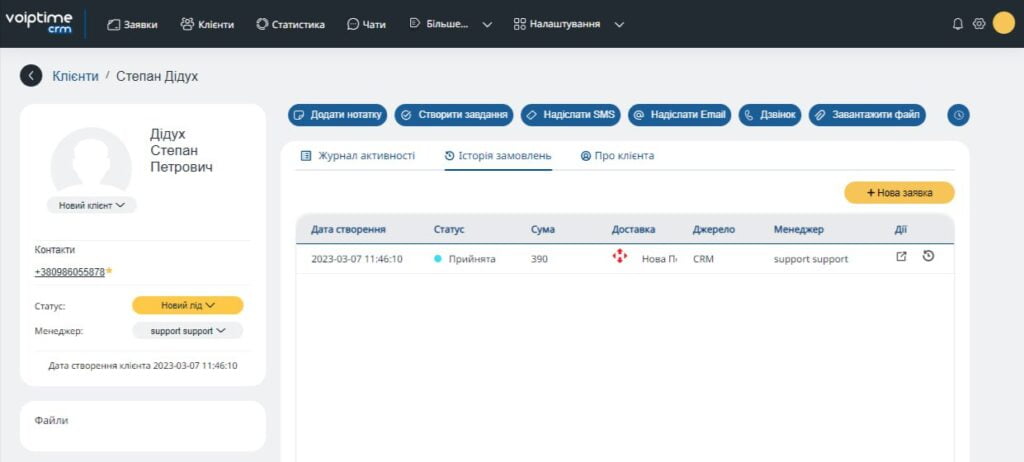Click the client profile avatar placeholder
Viewport: 1024px width, 462px height.
click(91, 163)
